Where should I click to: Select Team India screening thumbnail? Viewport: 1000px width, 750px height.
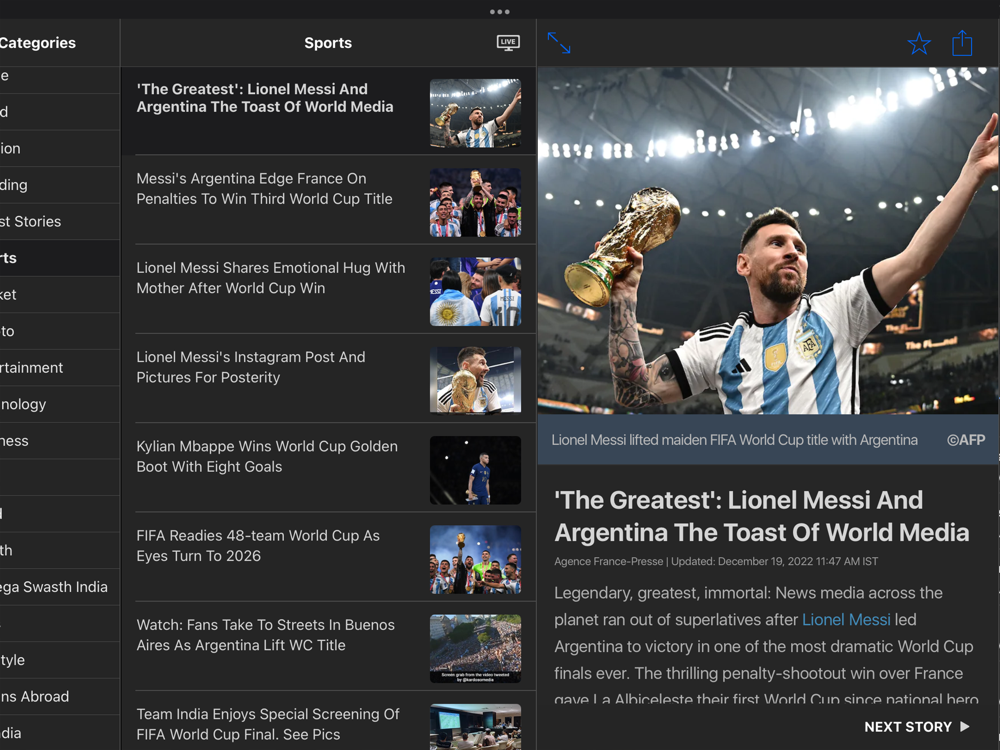(475, 726)
